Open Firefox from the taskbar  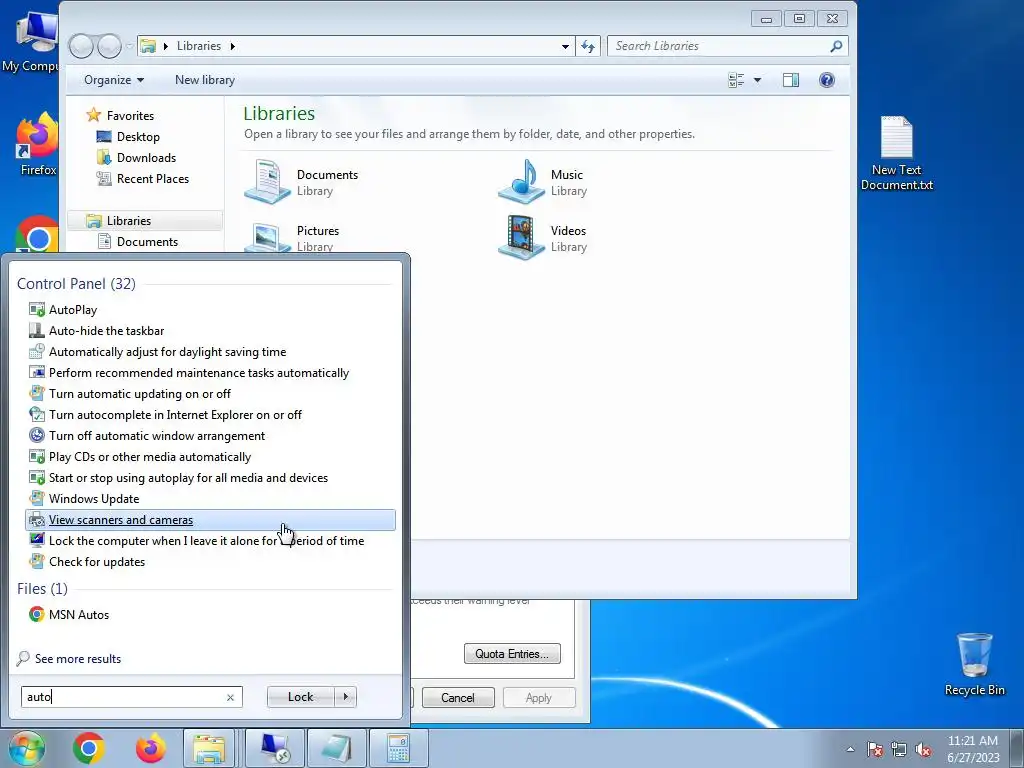[x=150, y=748]
